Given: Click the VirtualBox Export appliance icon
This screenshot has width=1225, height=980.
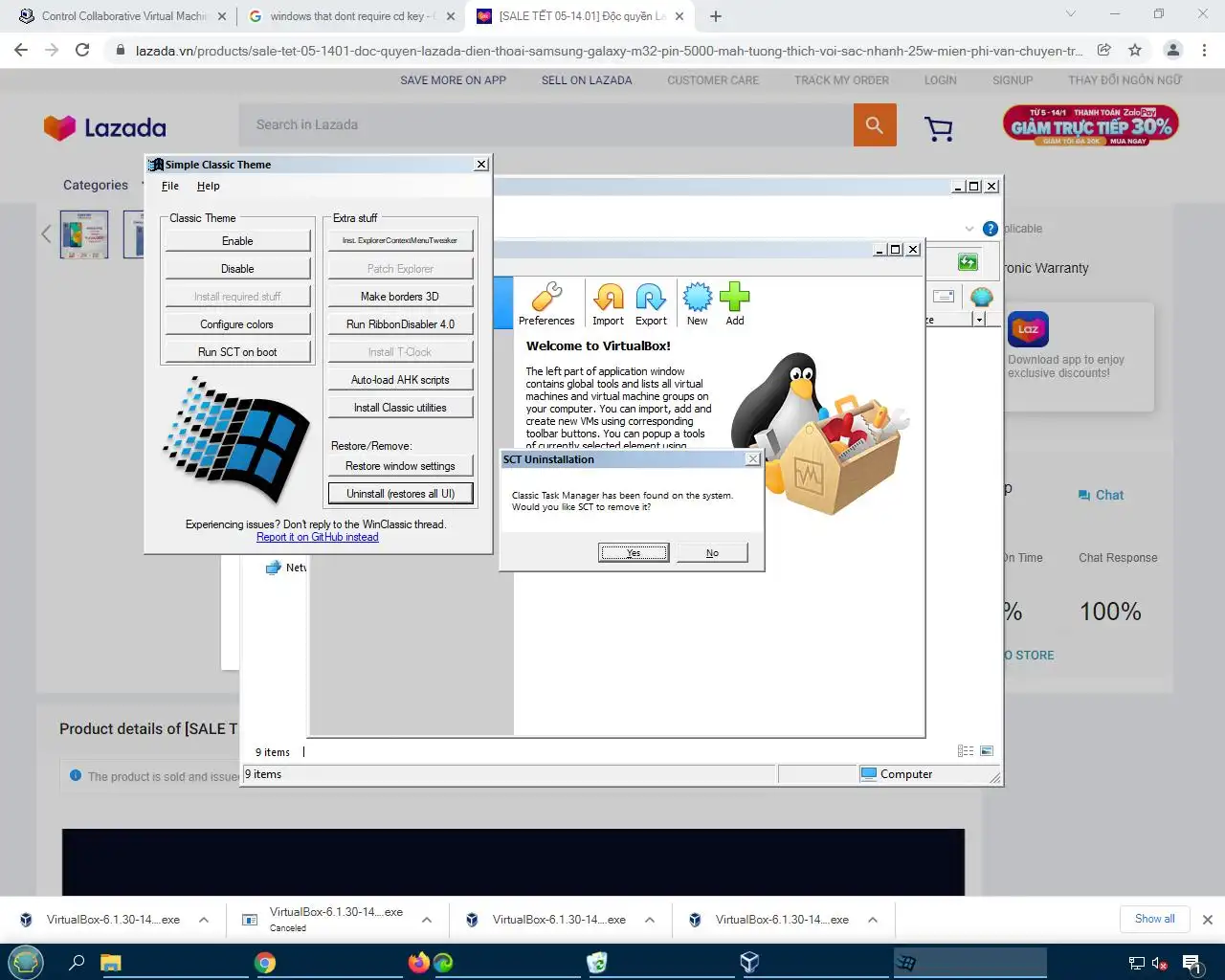Looking at the screenshot, I should click(x=651, y=303).
